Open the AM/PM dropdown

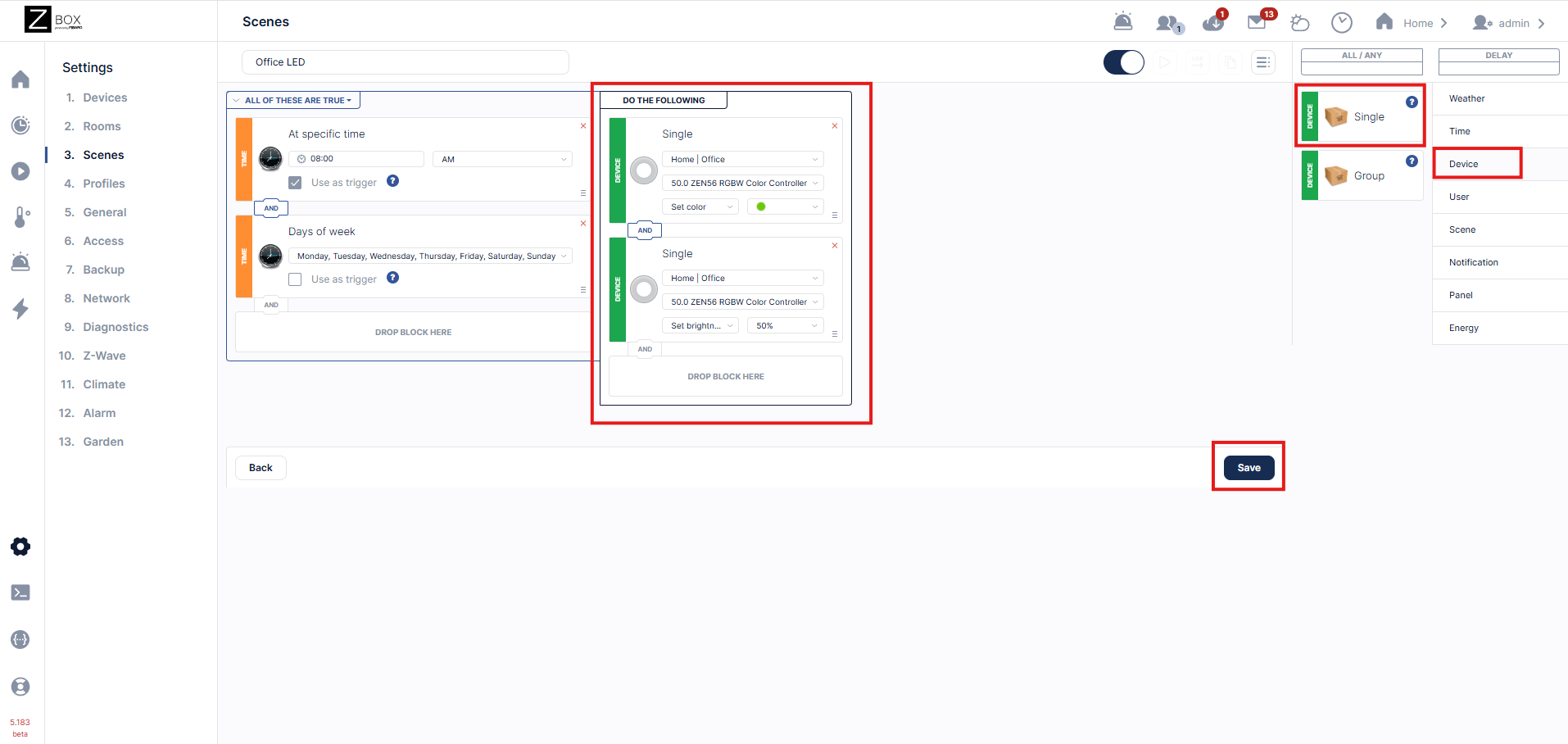tap(502, 159)
